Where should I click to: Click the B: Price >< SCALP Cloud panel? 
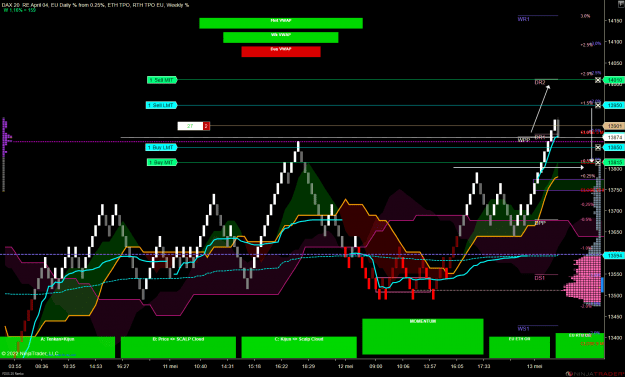pos(178,347)
